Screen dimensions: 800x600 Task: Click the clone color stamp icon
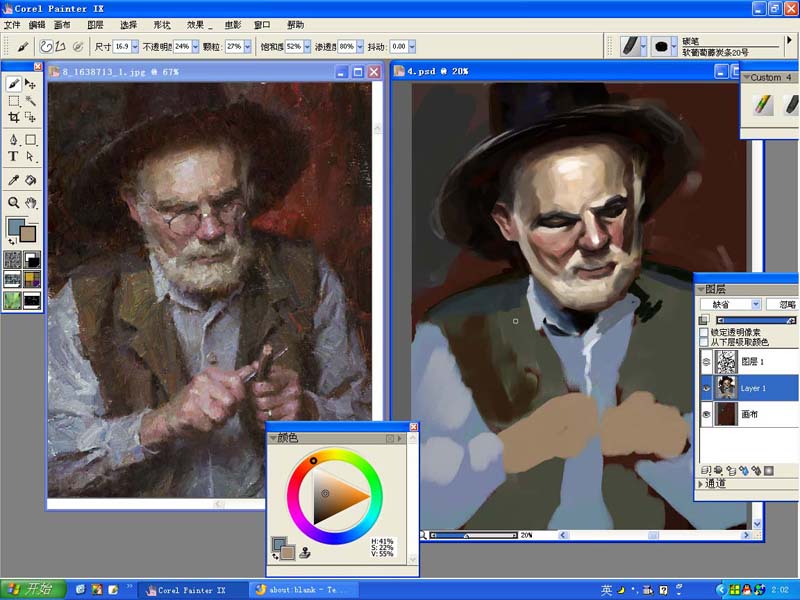pyautogui.click(x=305, y=552)
